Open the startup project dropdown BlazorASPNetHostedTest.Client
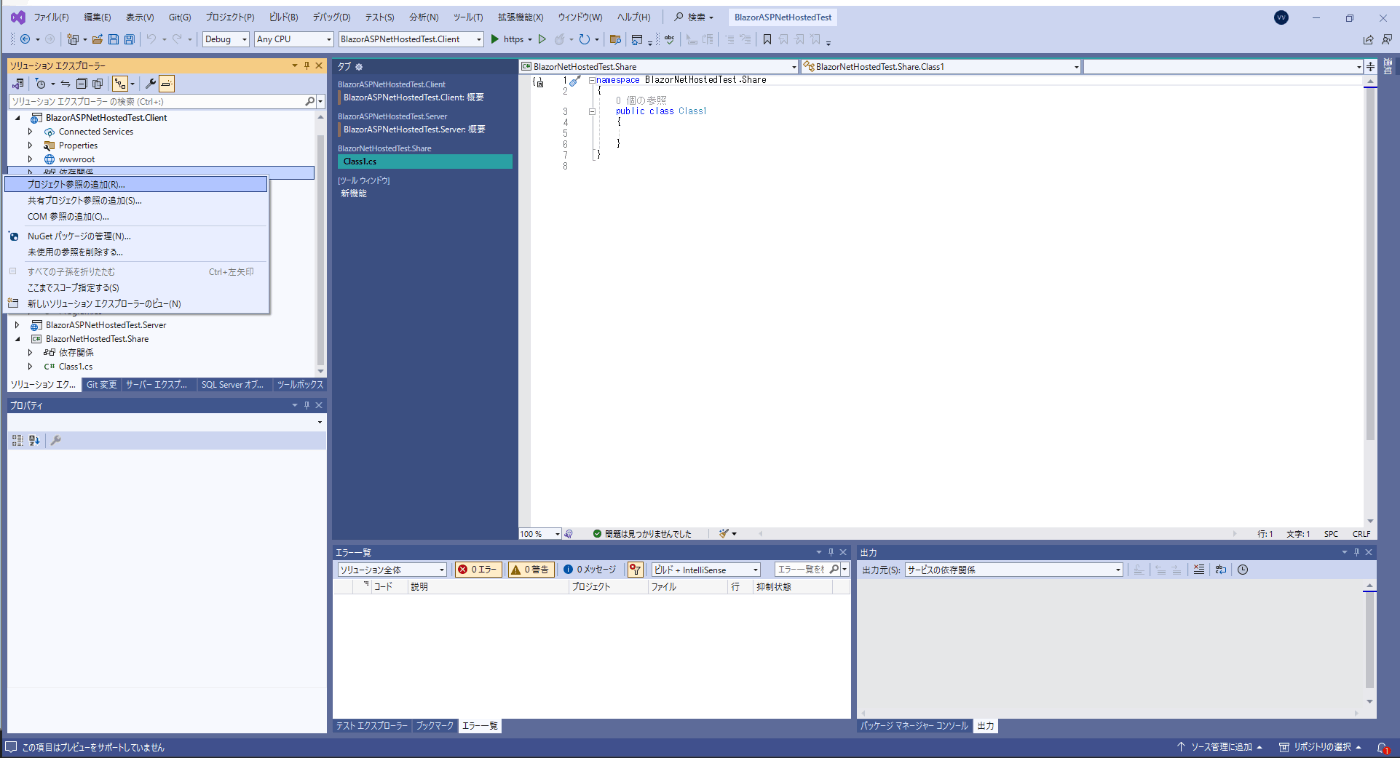This screenshot has height=758, width=1400. coord(410,39)
